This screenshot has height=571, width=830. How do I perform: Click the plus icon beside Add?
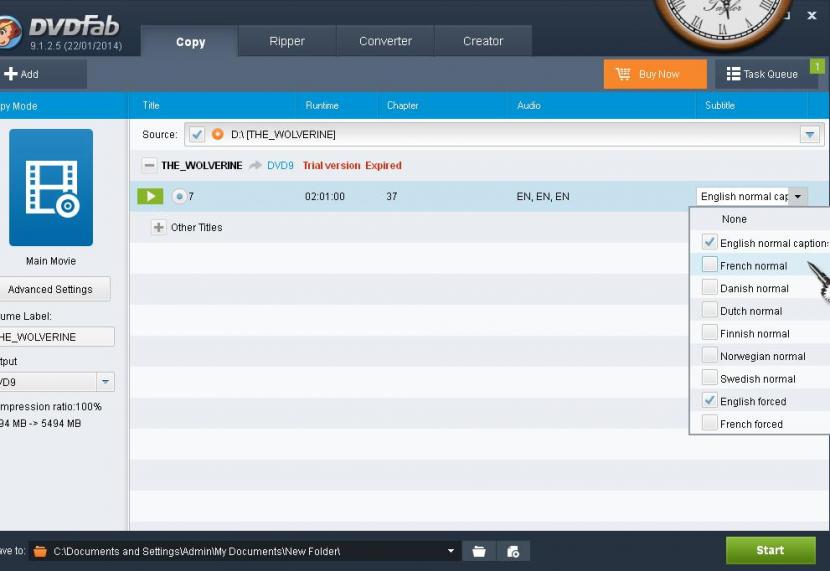[x=11, y=74]
